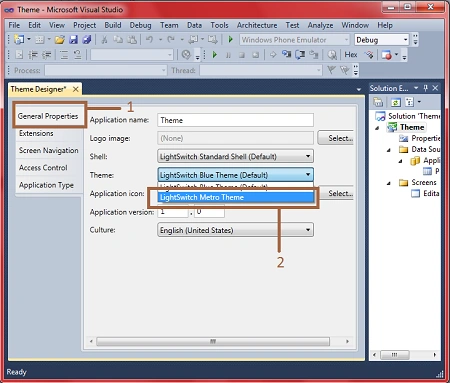Click the Stop Debugging square icon
Screen dimensions: 450x383
pos(242,55)
